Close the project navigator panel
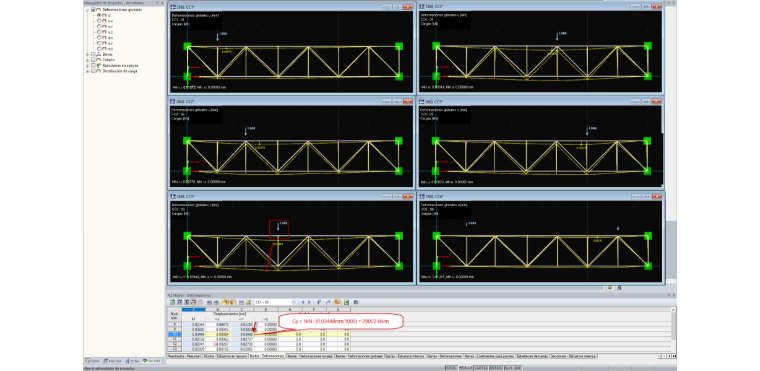 click(x=162, y=3)
